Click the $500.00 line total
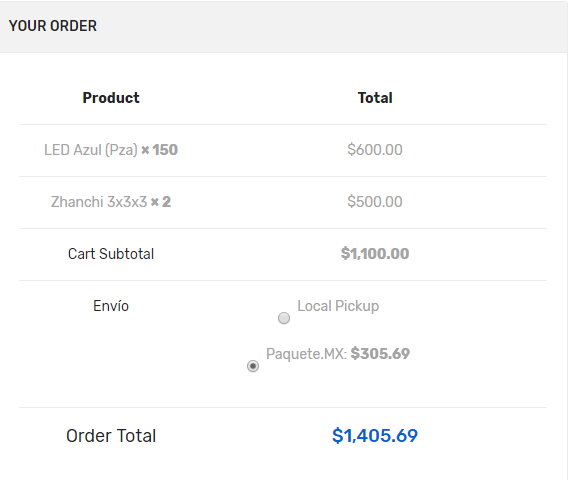Image resolution: width=568 pixels, height=480 pixels. point(375,202)
